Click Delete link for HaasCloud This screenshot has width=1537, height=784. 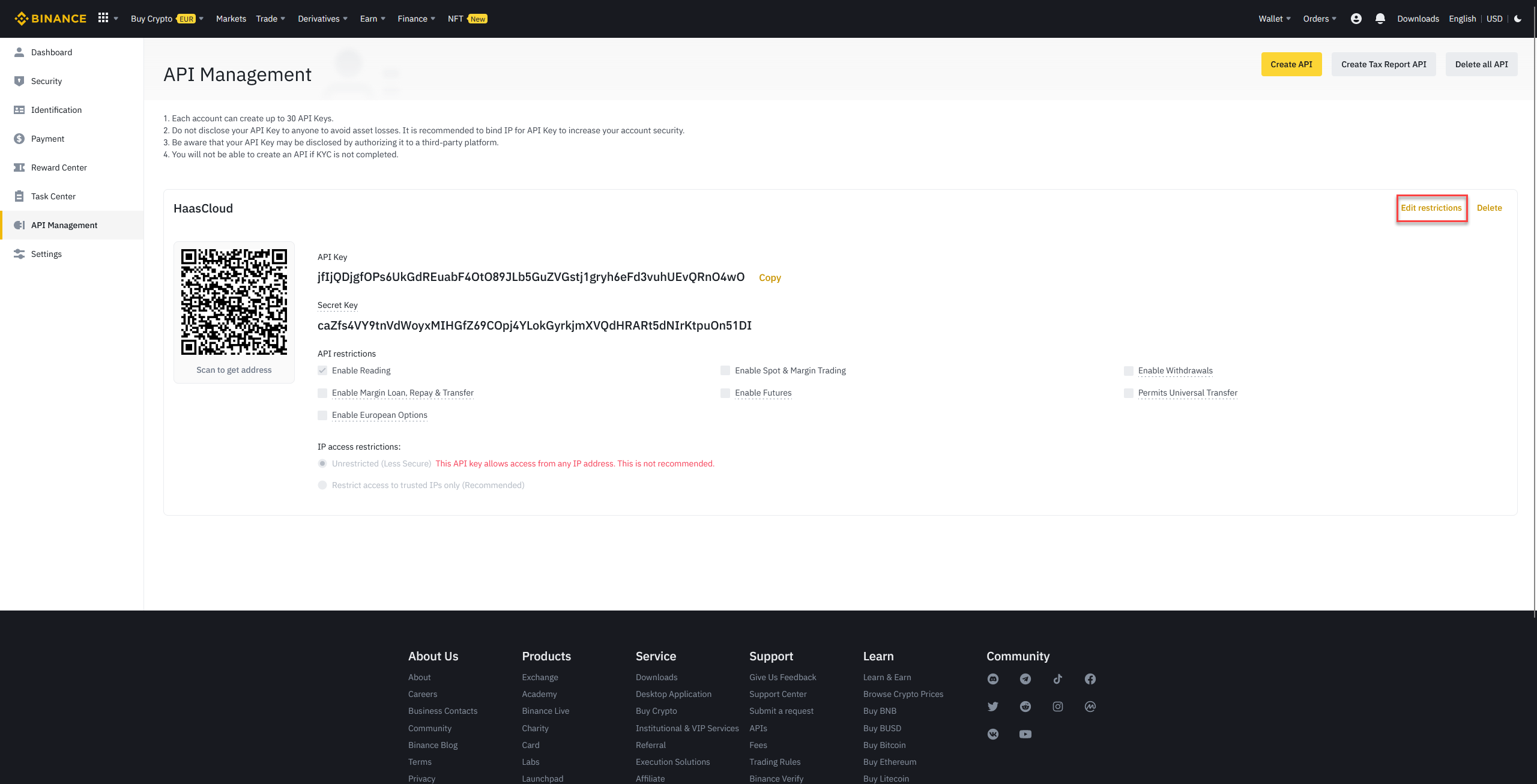(1490, 208)
